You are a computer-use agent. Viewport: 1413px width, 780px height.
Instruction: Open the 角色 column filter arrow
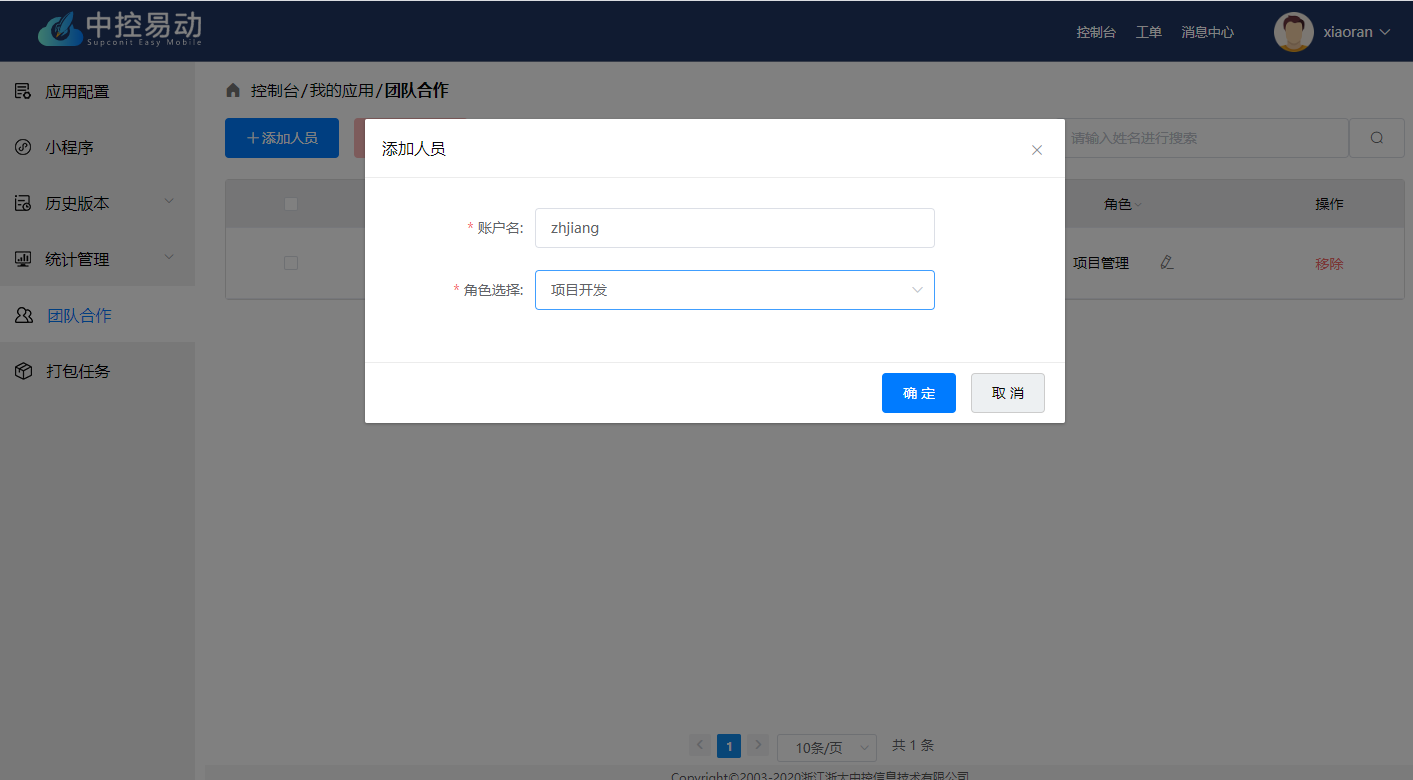point(1138,205)
